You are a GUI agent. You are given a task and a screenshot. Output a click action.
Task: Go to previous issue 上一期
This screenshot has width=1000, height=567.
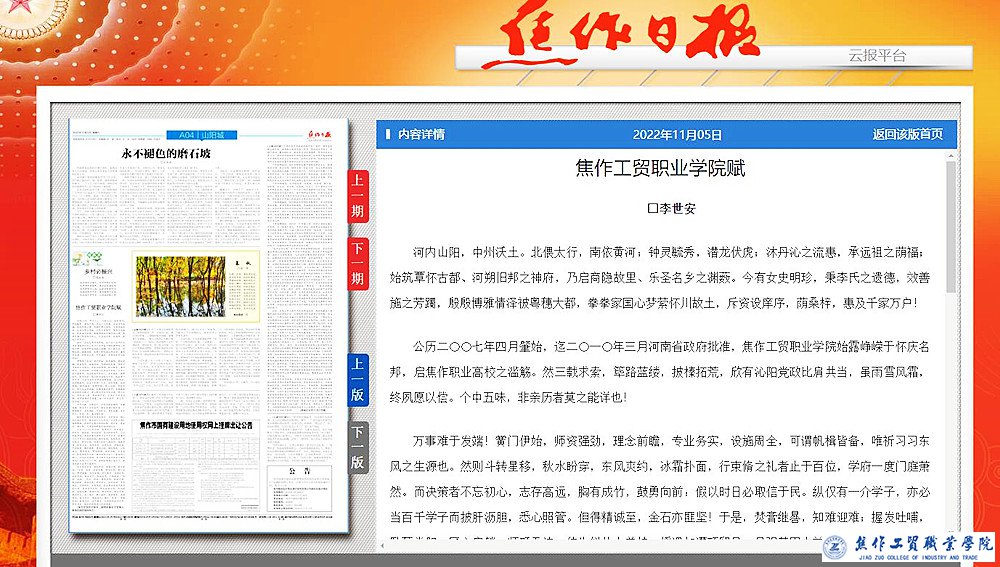(358, 196)
